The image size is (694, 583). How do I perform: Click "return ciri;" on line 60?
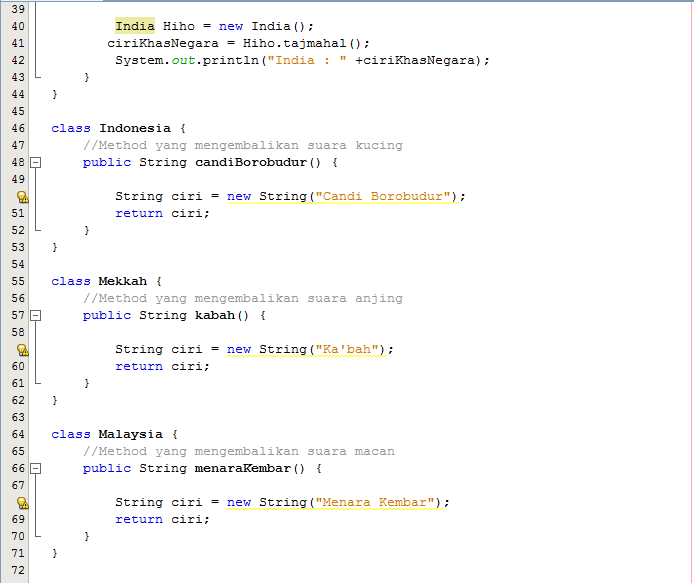[x=162, y=366]
